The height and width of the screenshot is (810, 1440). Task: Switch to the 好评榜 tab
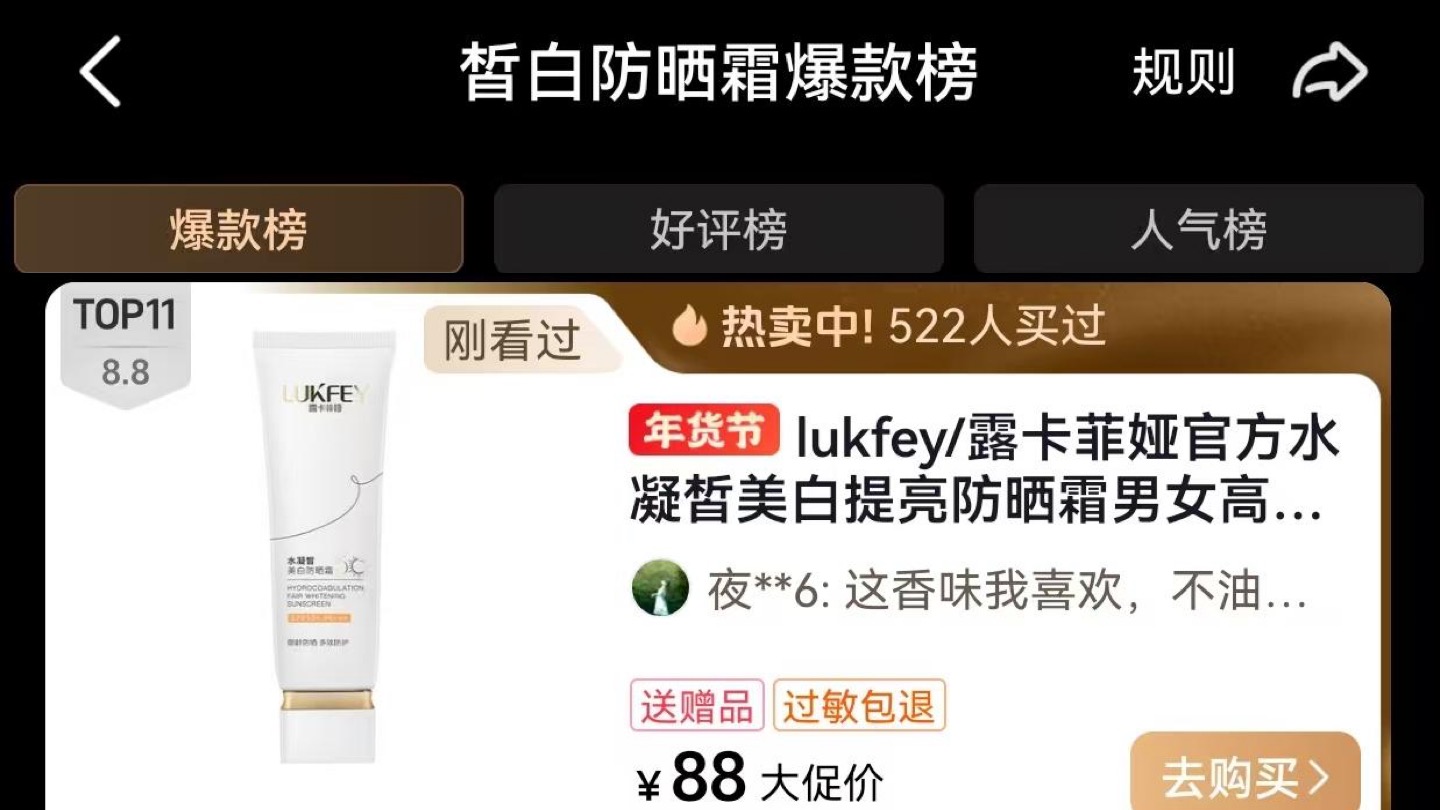point(719,229)
